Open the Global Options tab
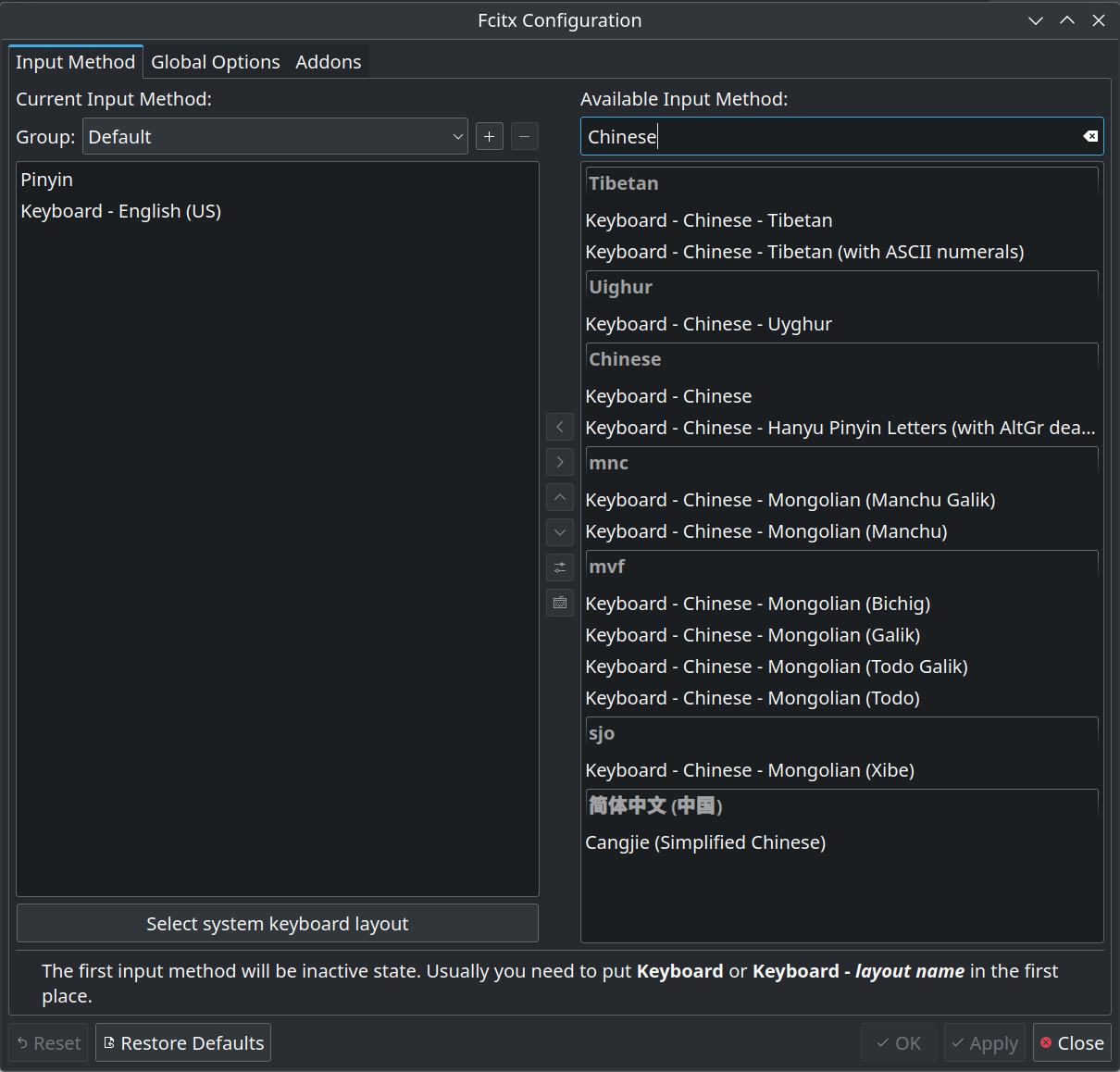The image size is (1120, 1072). pos(216,62)
